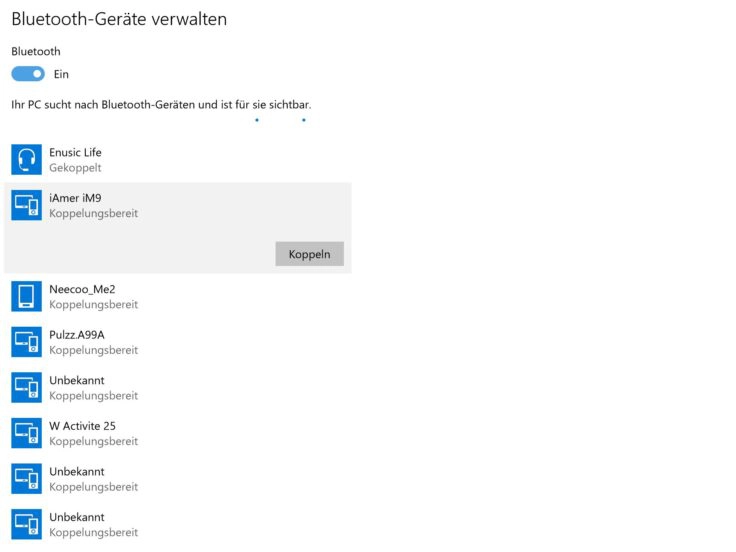Click the Enusic Life headset icon
Viewport: 736px width, 552px height.
(26, 160)
